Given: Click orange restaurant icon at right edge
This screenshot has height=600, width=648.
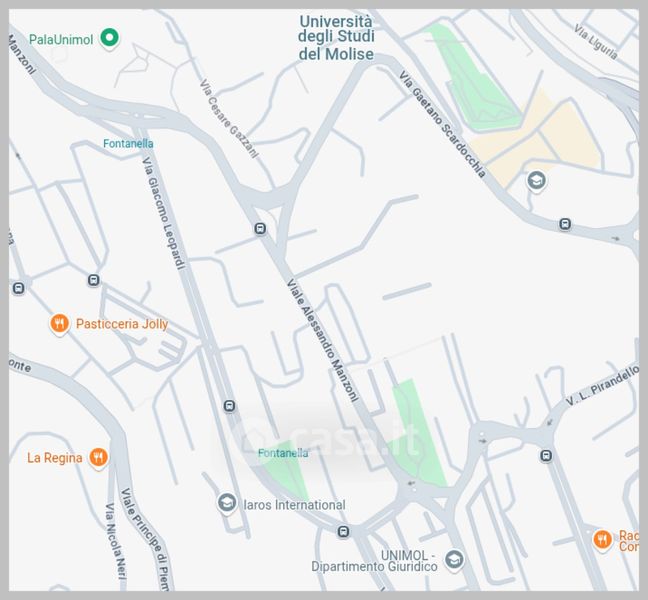Looking at the screenshot, I should (x=603, y=540).
